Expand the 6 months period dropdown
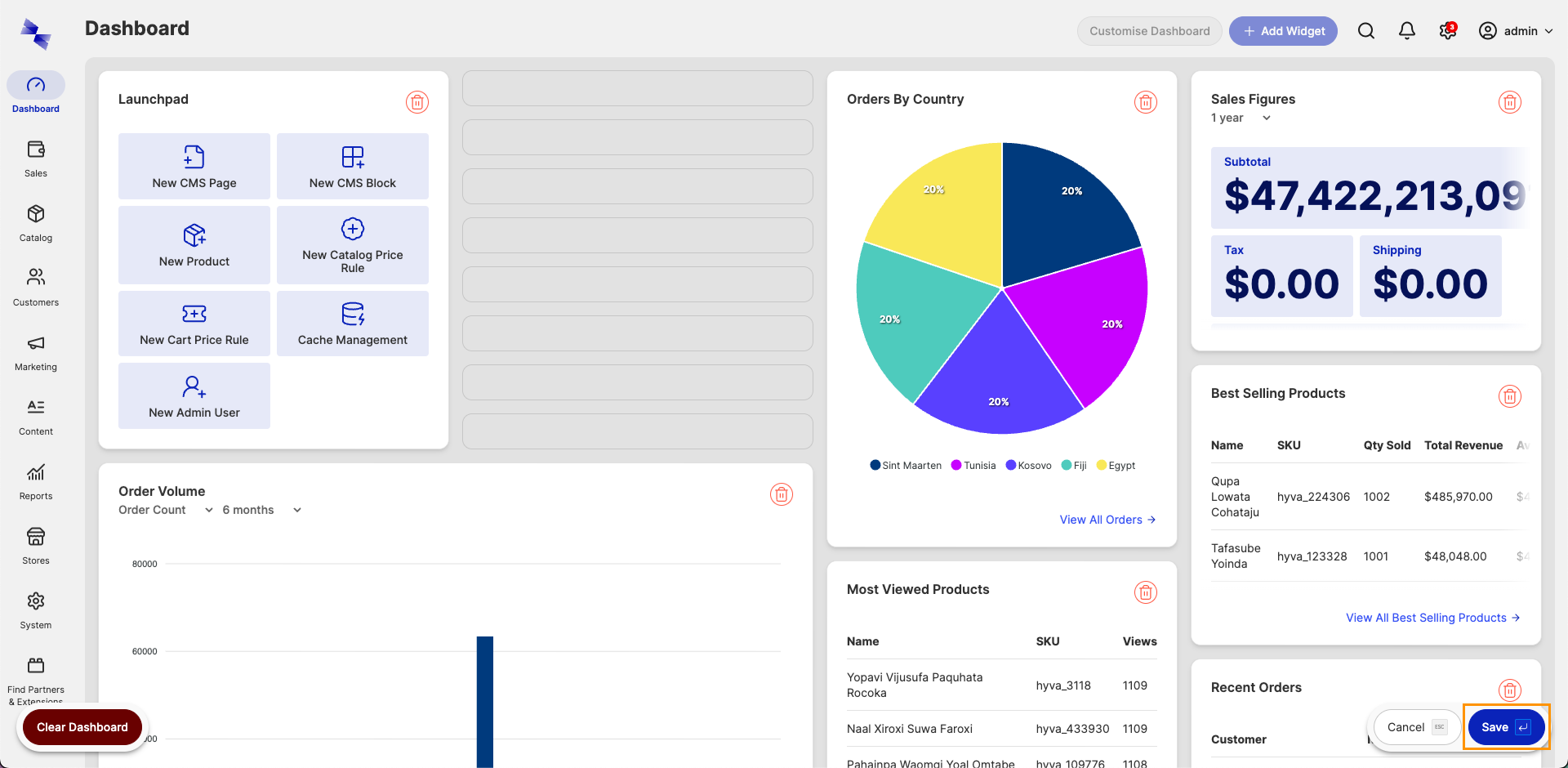Image resolution: width=1568 pixels, height=768 pixels. [x=261, y=510]
